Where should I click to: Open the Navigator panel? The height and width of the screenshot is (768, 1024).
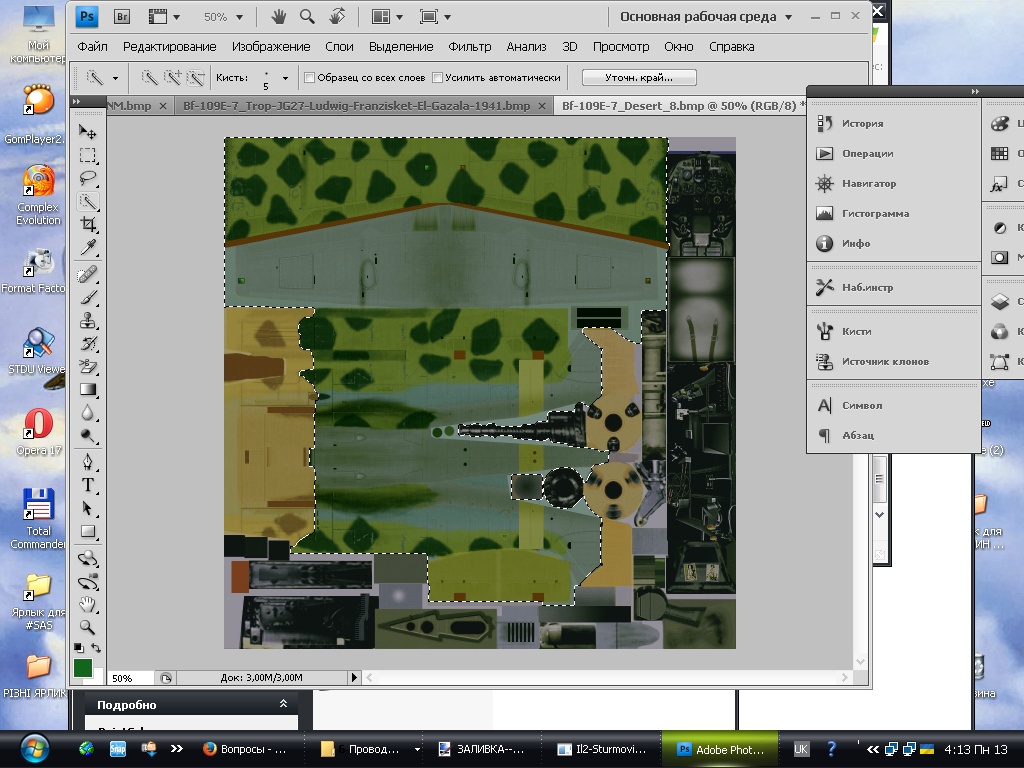point(867,184)
